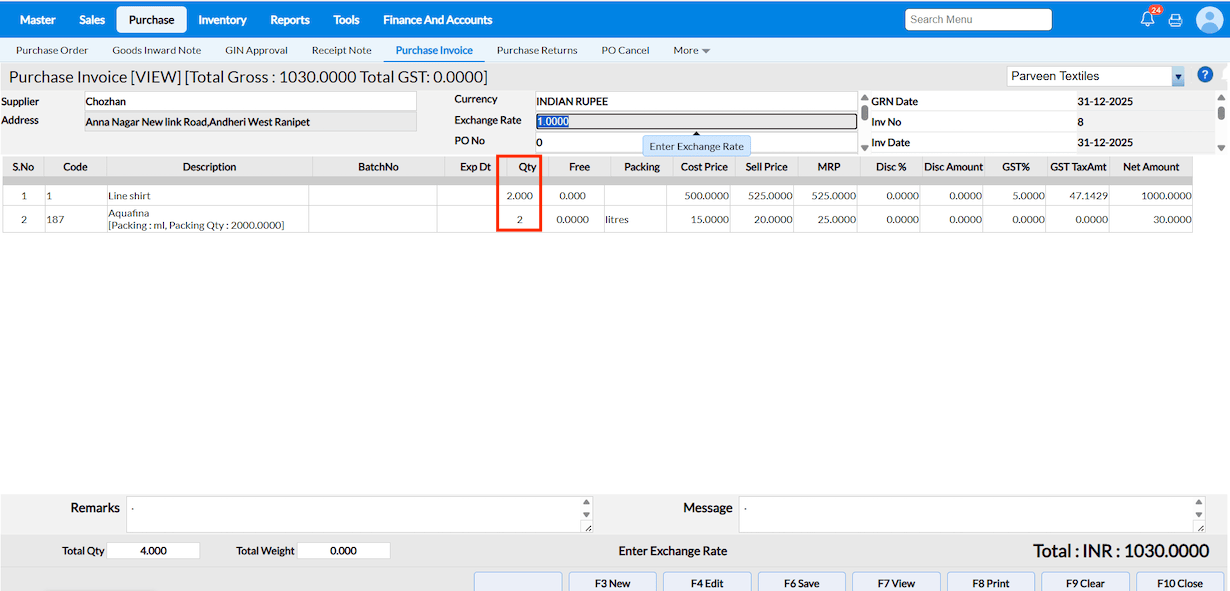1230x591 pixels.
Task: Click the down arrow on the right header scrollbar
Action: click(x=1221, y=147)
